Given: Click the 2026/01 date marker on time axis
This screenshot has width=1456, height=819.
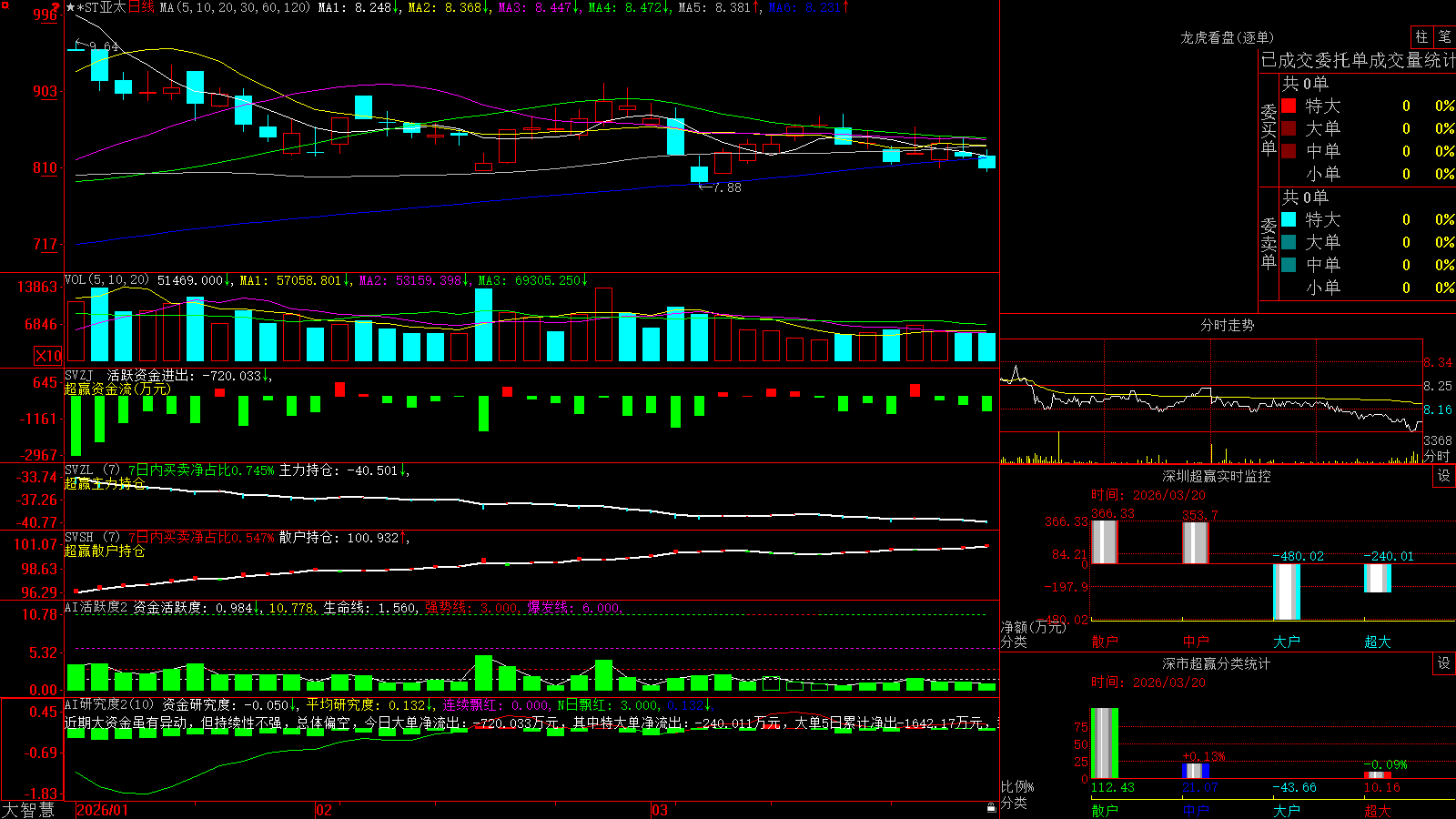Looking at the screenshot, I should click(103, 810).
